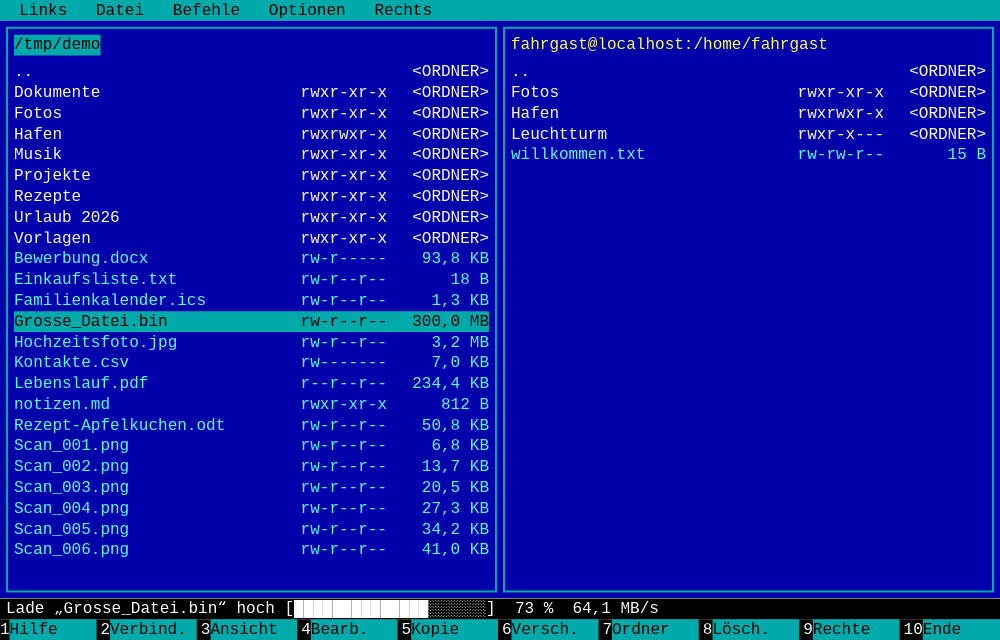This screenshot has height=640, width=1000.
Task: Click the 73 % upload percentage
Action: tap(534, 609)
